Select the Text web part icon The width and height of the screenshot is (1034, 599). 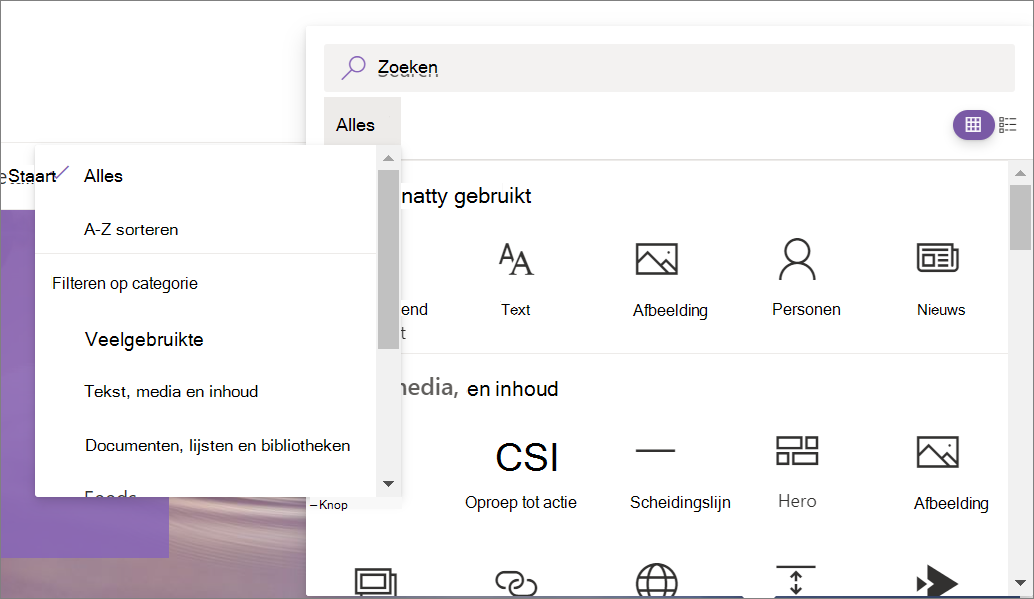516,259
